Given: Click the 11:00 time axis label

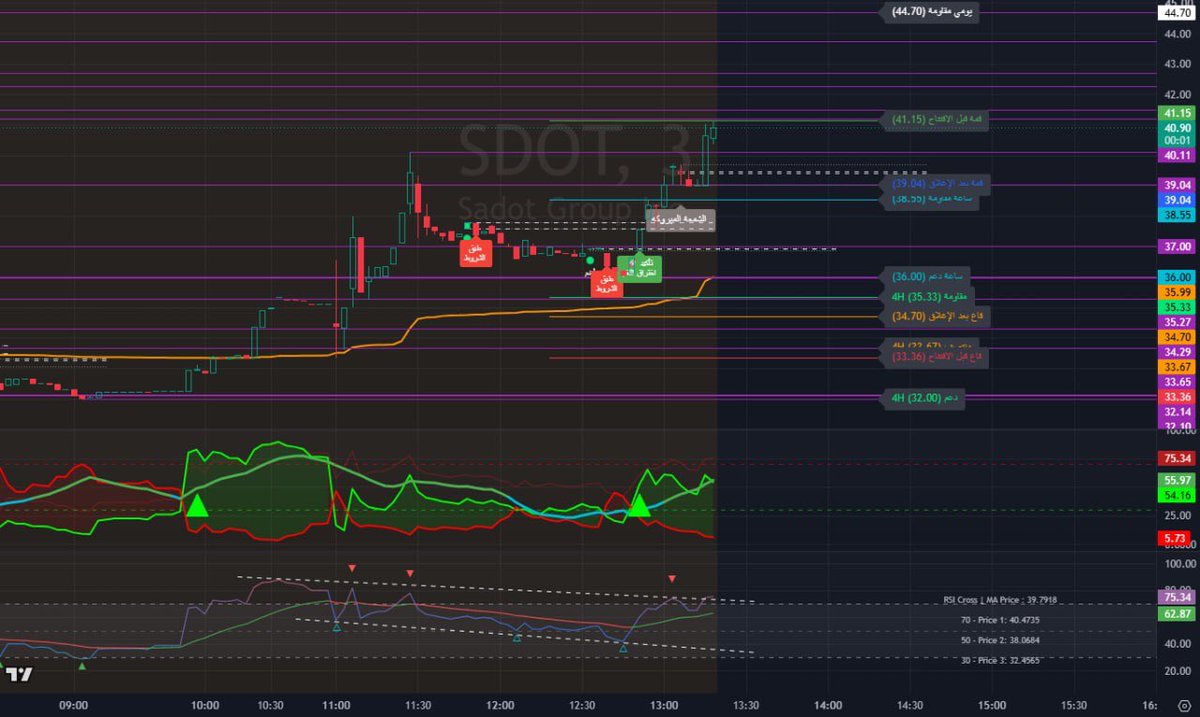Looking at the screenshot, I should (x=337, y=704).
